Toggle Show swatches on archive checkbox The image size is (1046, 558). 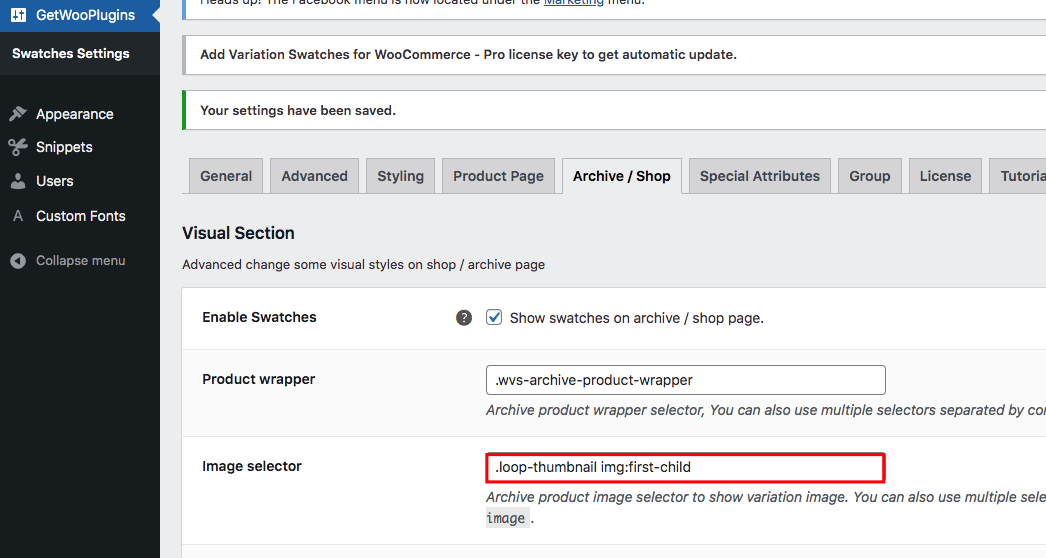click(x=494, y=317)
